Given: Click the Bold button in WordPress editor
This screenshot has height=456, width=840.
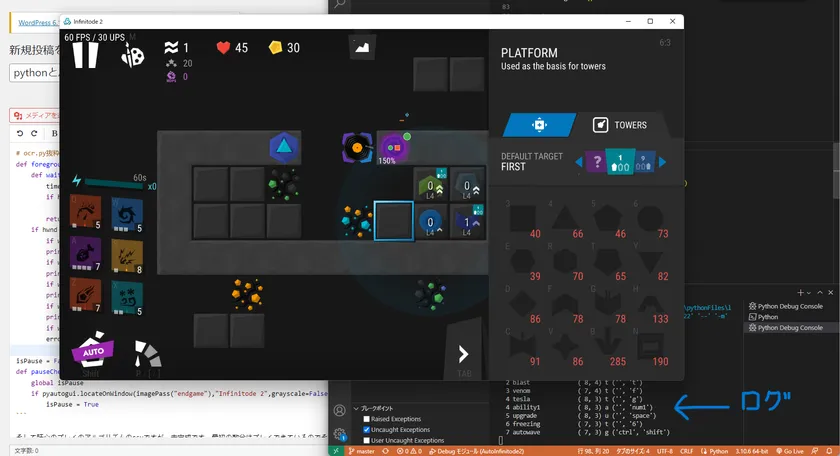Looking at the screenshot, I should pyautogui.click(x=55, y=133).
